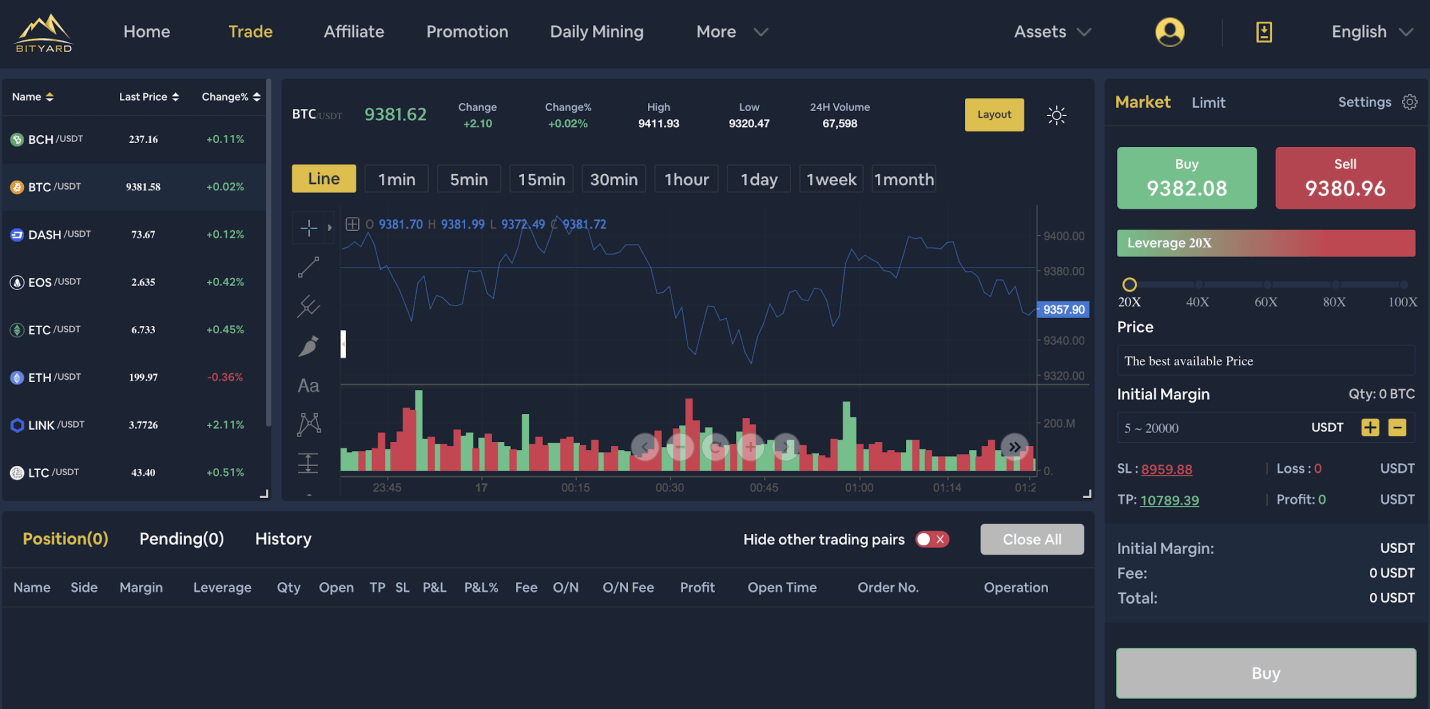Expand the More menu dropdown
Image resolution: width=1430 pixels, height=709 pixels.
click(x=732, y=32)
